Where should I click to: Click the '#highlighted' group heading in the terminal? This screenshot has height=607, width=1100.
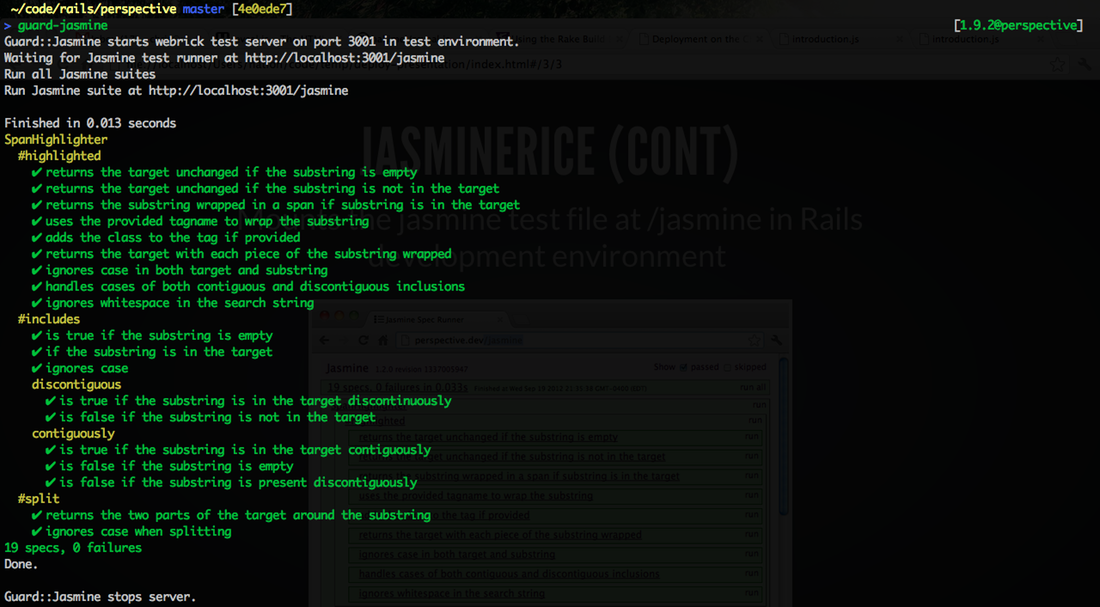59,156
